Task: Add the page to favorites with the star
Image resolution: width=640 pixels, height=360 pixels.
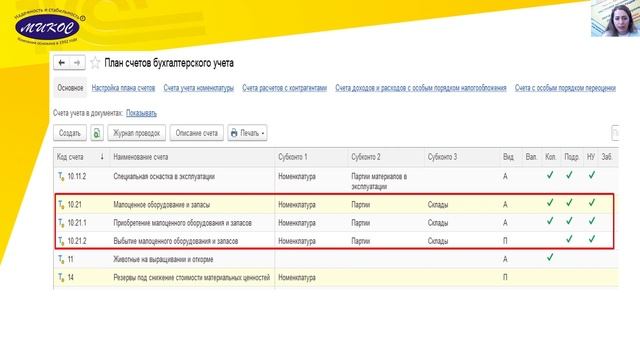Action: click(95, 63)
